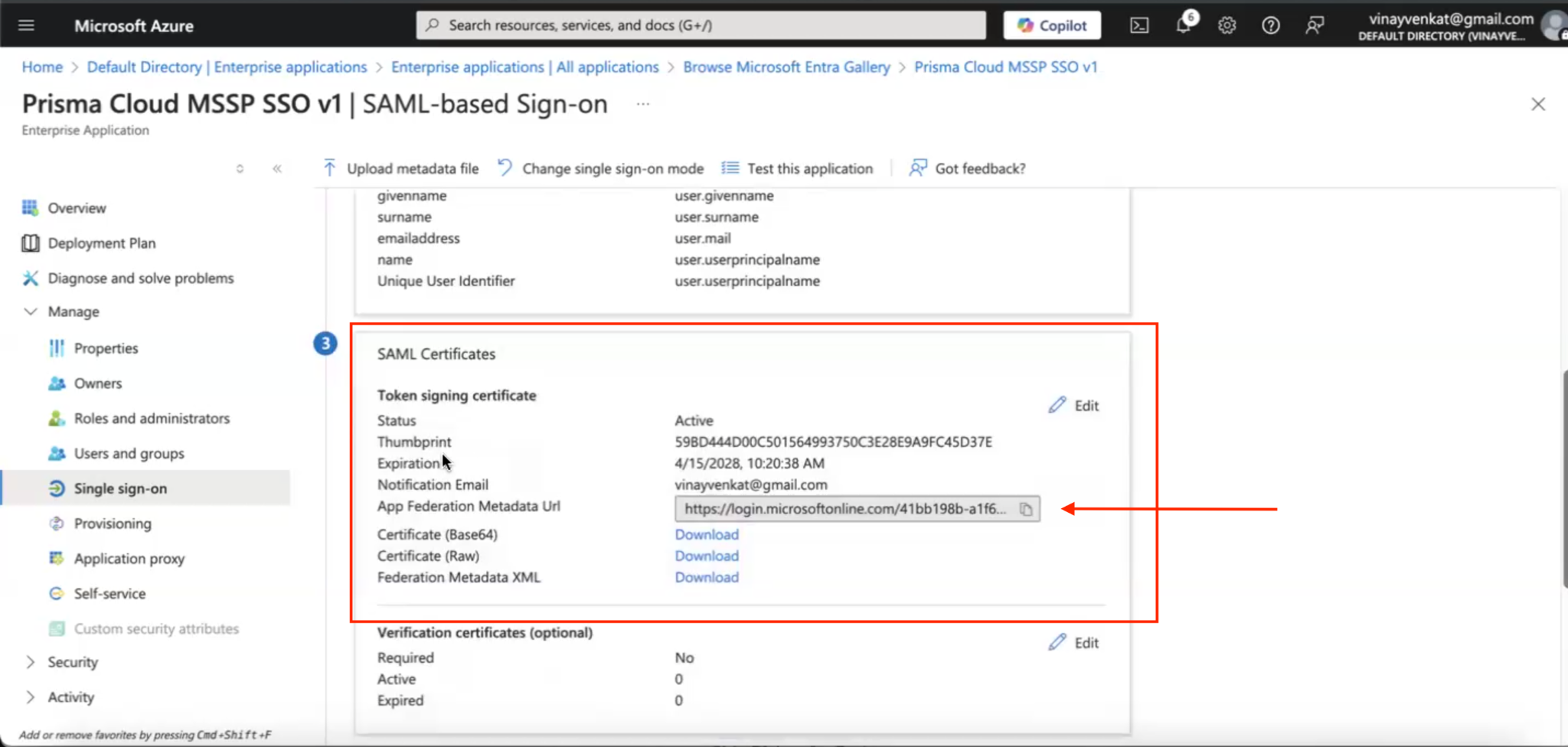Screen dimensions: 1568x747
Task: Open the notifications bell
Action: [1184, 25]
